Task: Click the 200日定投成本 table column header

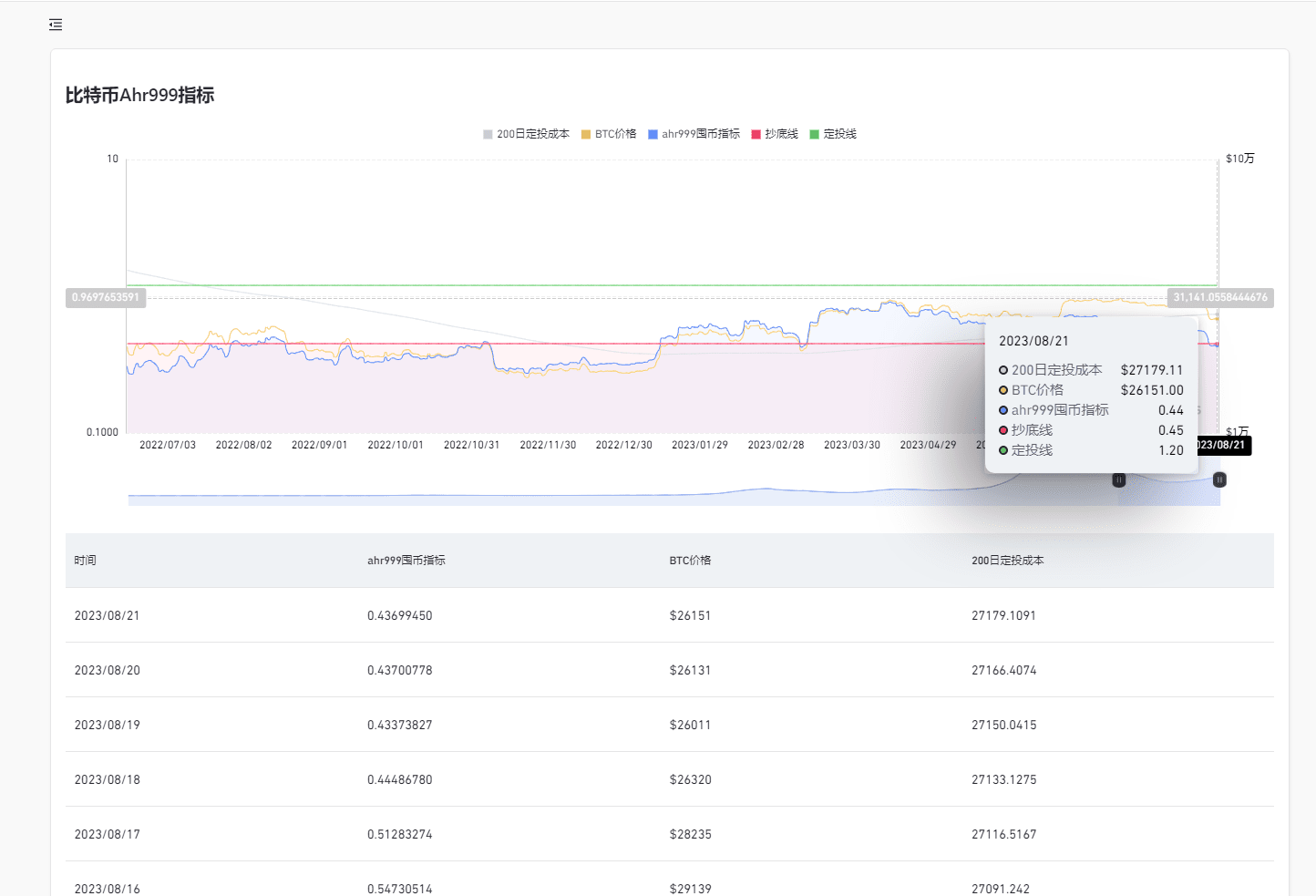Action: (x=1007, y=561)
